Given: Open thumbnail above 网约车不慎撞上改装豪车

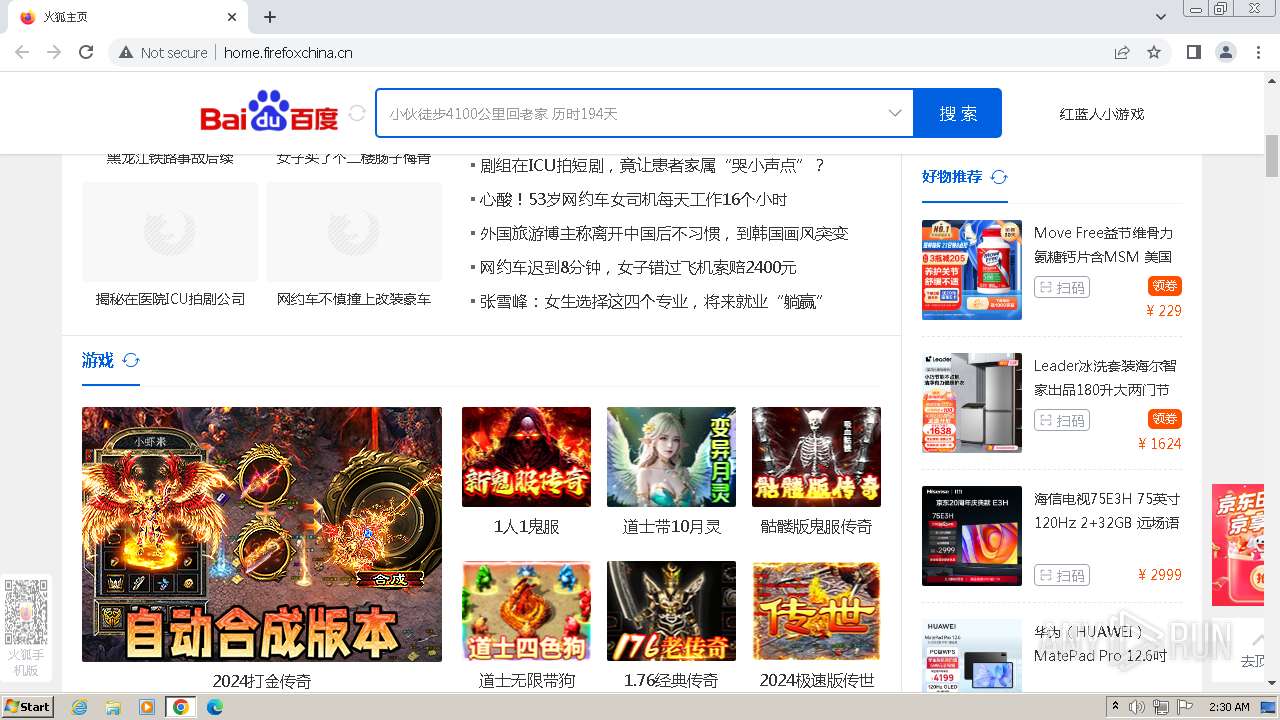Looking at the screenshot, I should click(354, 232).
